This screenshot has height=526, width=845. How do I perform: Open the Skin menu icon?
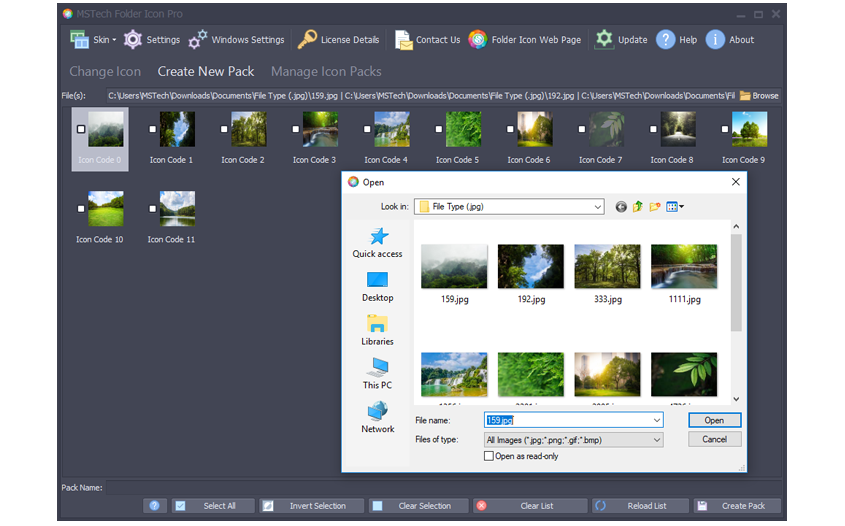[x=79, y=40]
